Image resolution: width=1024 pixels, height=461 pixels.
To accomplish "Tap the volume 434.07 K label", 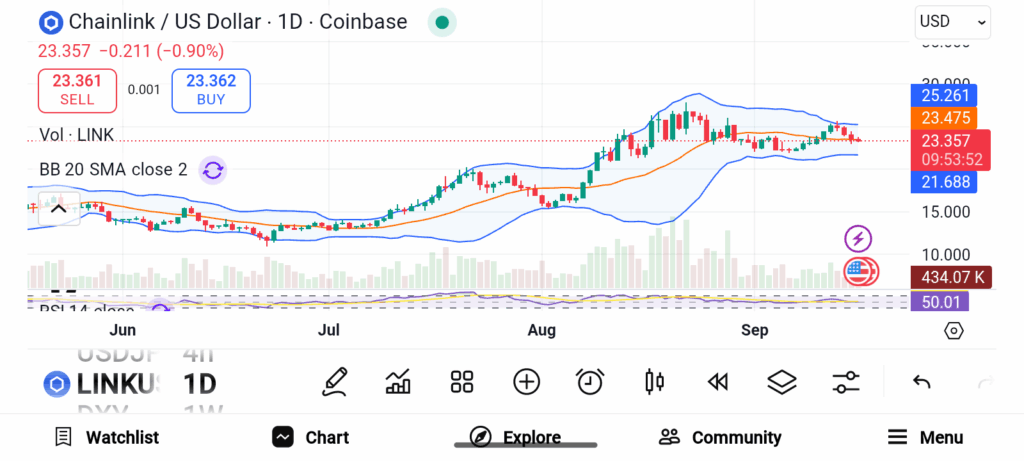I will click(951, 278).
